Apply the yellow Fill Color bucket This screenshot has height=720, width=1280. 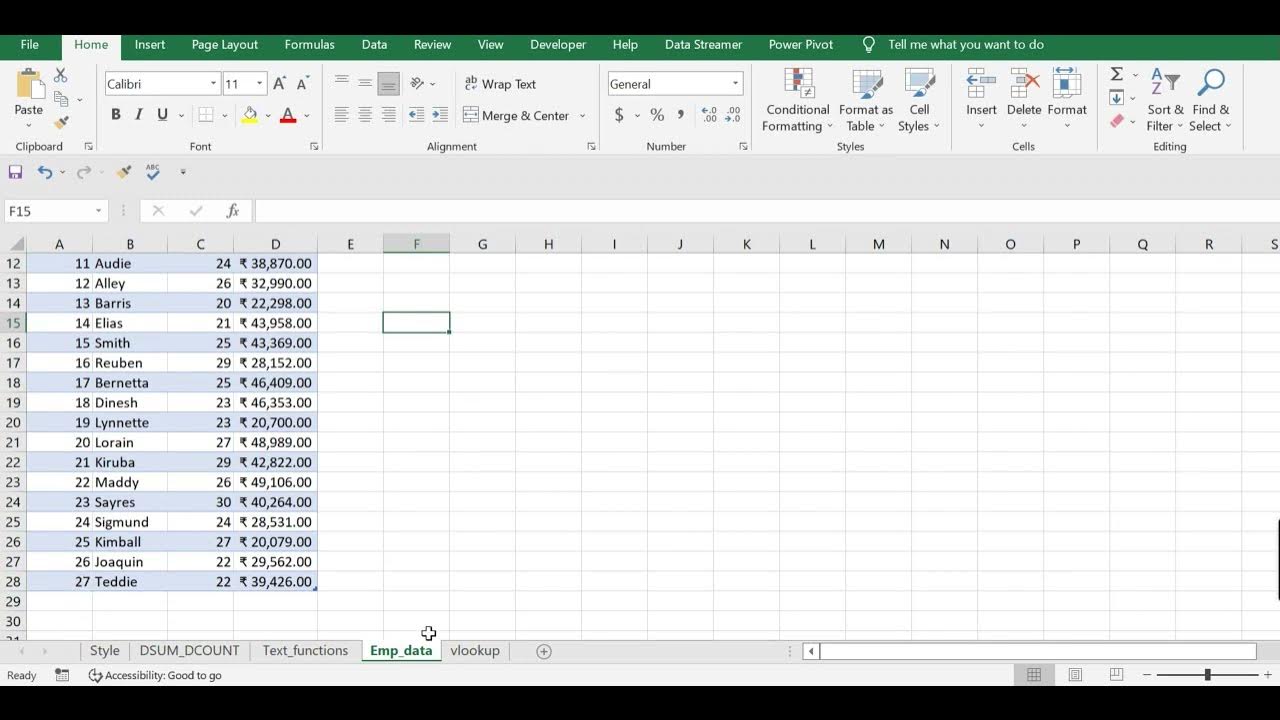pyautogui.click(x=250, y=115)
